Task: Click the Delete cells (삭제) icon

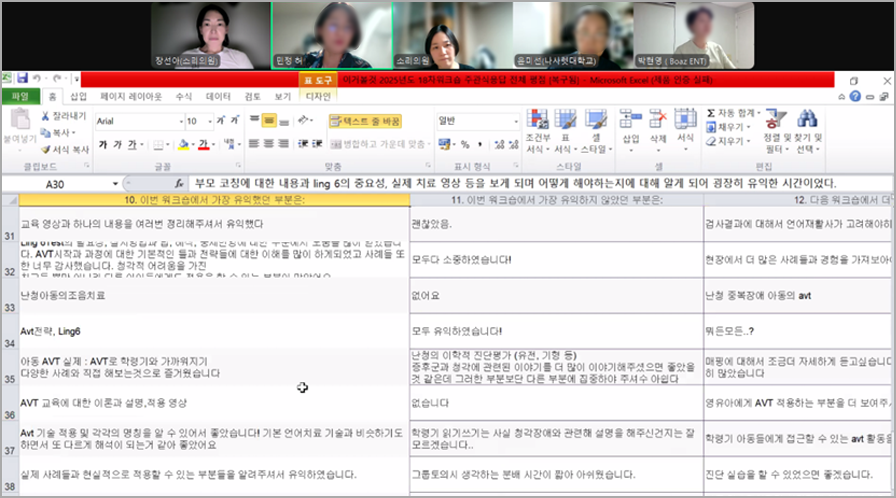Action: click(x=658, y=119)
